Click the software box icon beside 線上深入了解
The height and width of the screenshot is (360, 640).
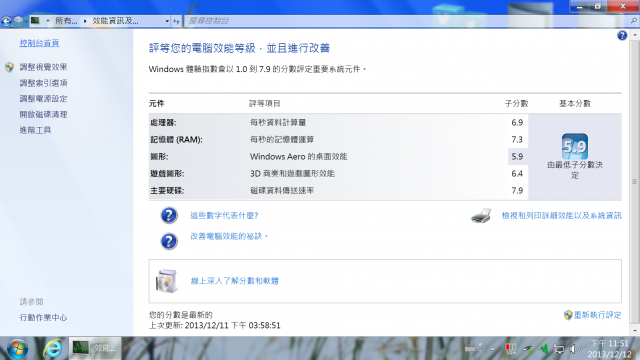167,281
